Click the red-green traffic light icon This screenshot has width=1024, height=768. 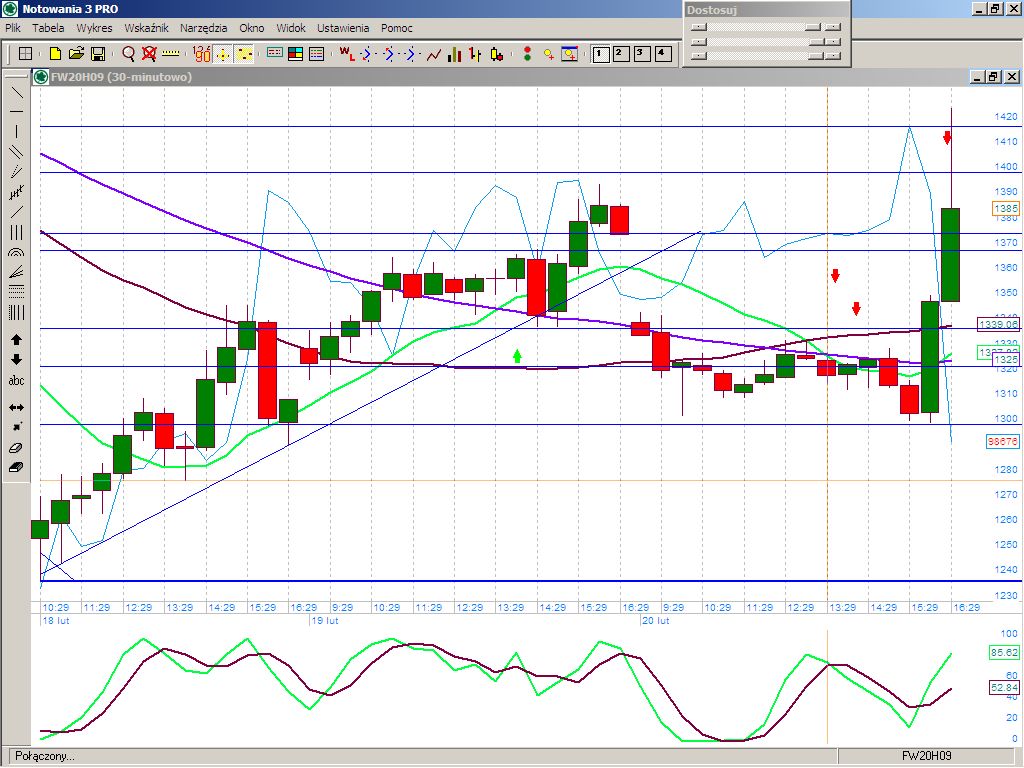pos(527,53)
